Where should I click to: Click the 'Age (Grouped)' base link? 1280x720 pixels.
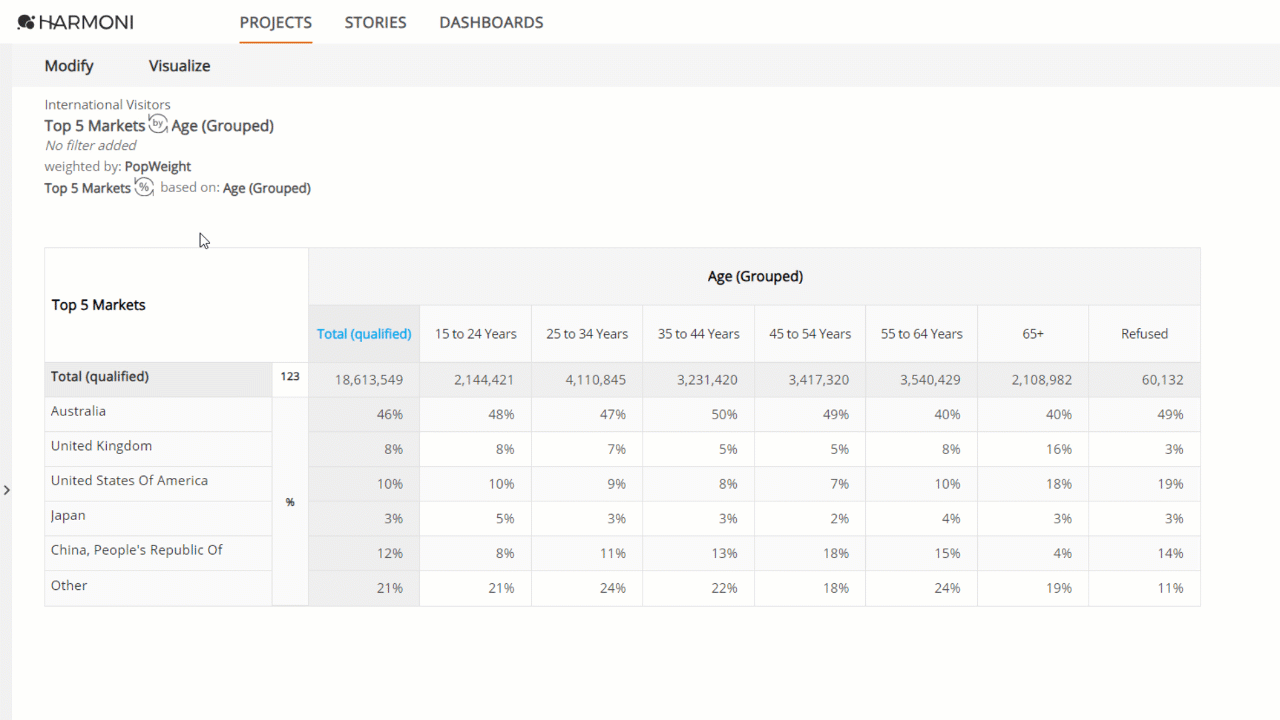tap(267, 188)
